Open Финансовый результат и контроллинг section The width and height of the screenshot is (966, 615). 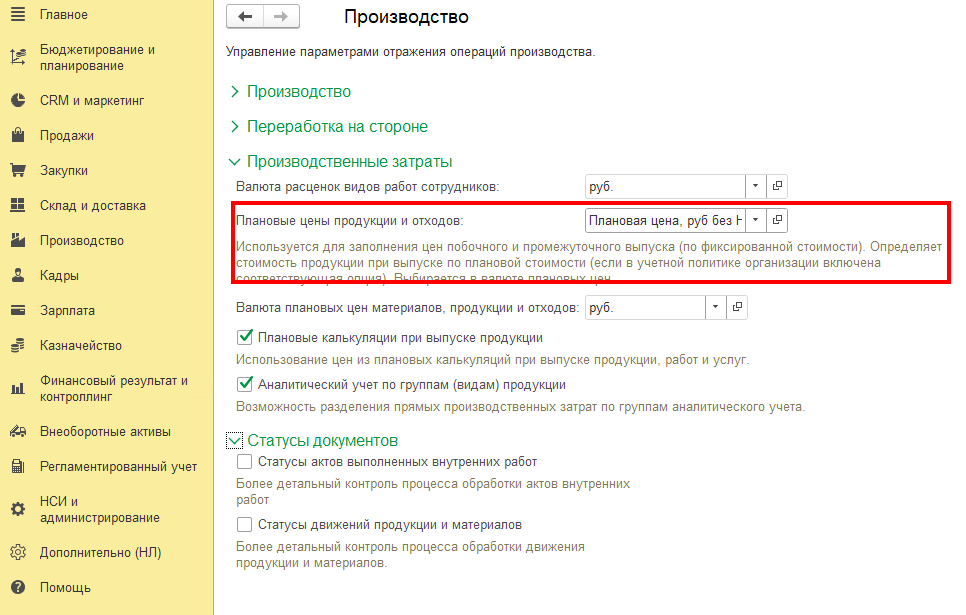tap(114, 388)
